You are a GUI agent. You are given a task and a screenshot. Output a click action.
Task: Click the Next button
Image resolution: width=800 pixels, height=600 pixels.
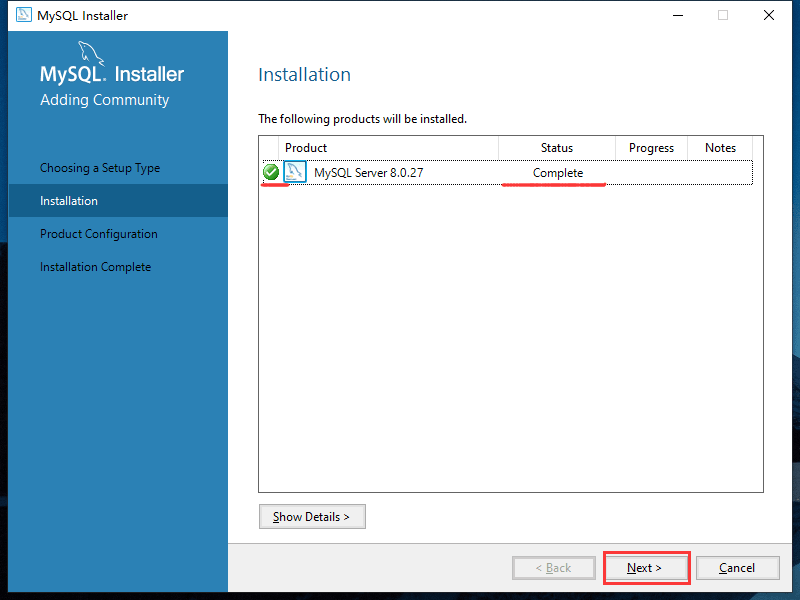(x=646, y=568)
